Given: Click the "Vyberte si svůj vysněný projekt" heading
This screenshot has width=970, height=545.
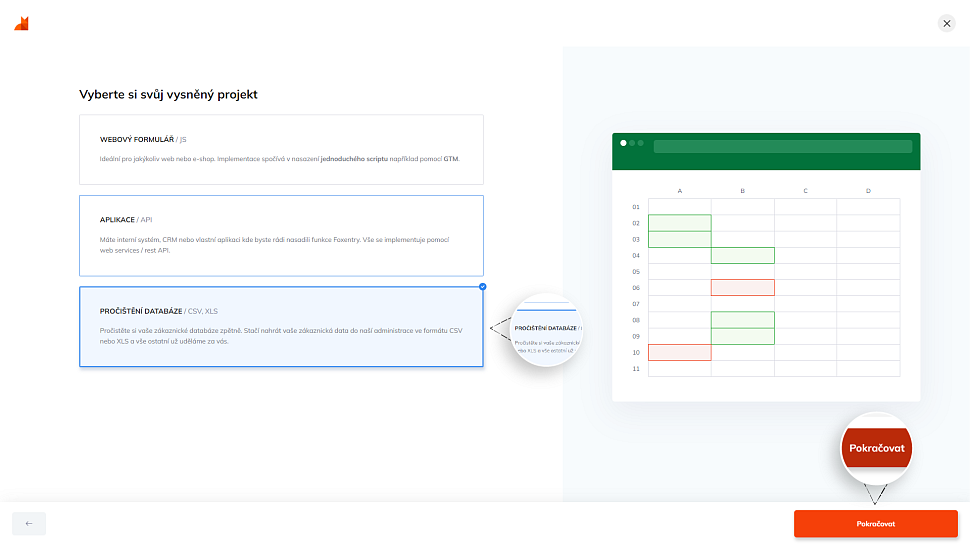Looking at the screenshot, I should coord(168,95).
